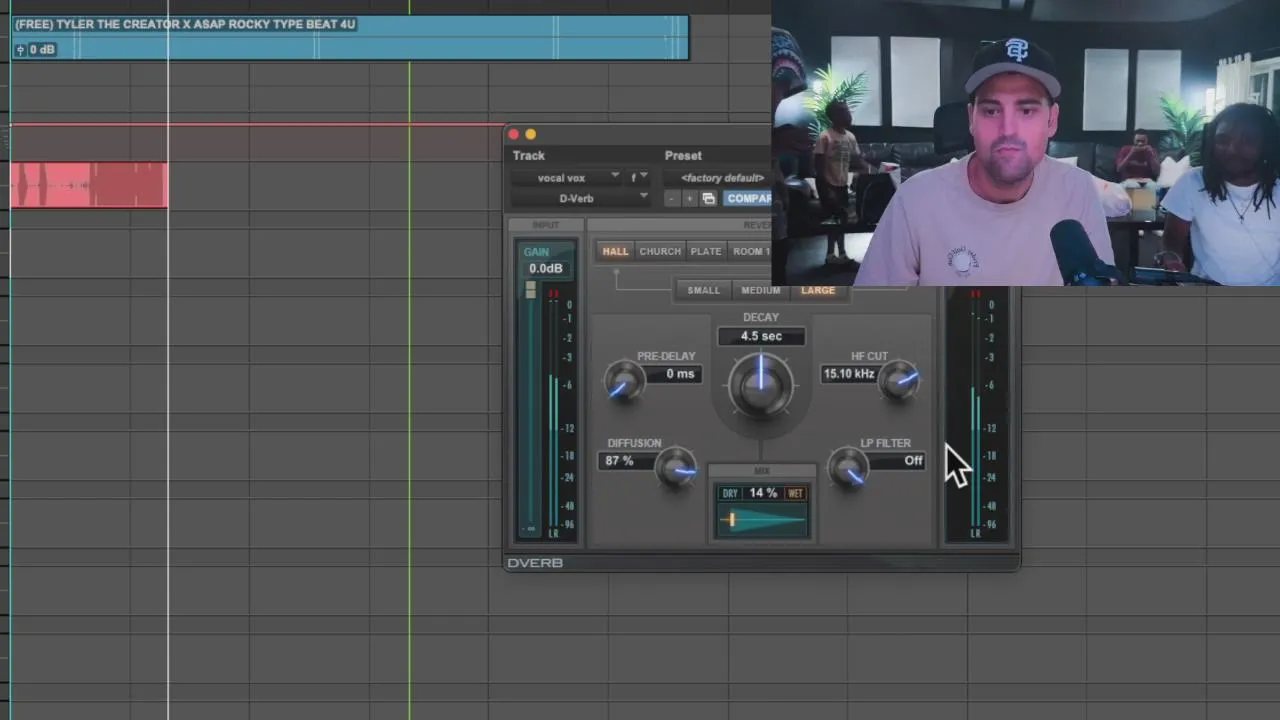Set reverb size to LARGE
Image resolution: width=1280 pixels, height=720 pixels.
point(818,290)
